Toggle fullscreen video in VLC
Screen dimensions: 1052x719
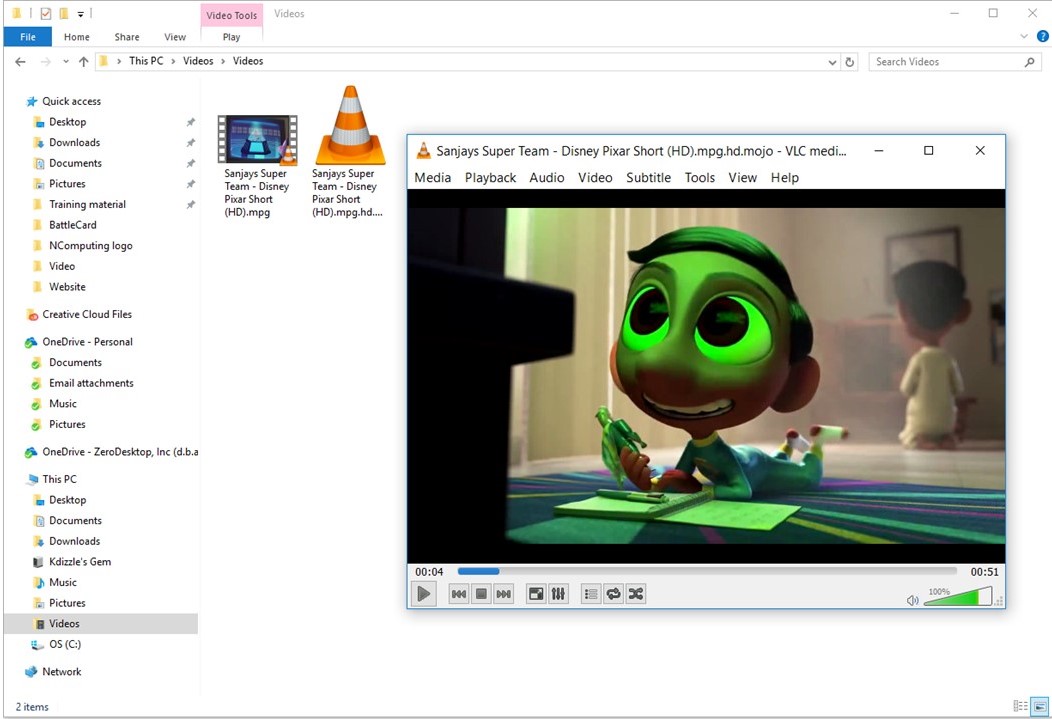click(536, 594)
